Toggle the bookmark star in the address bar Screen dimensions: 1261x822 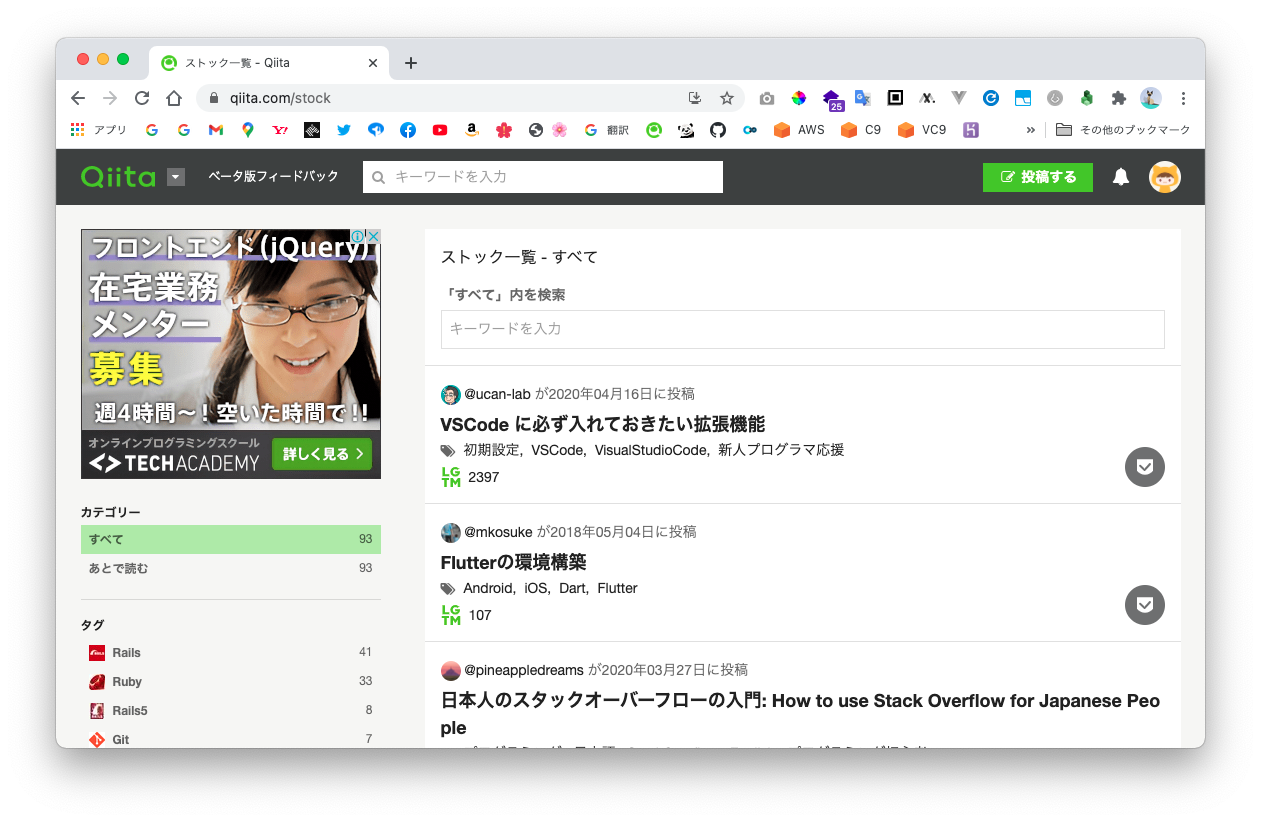click(727, 98)
